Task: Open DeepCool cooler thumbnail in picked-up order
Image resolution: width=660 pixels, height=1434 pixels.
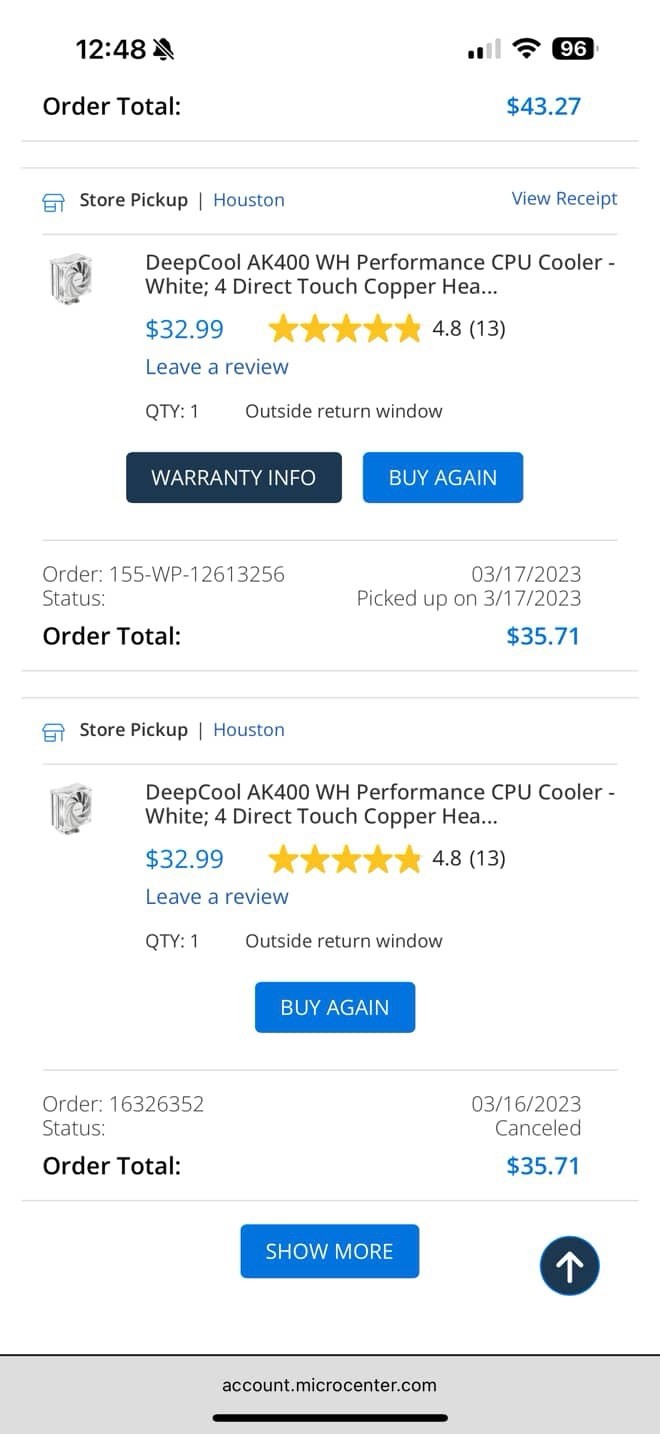Action: pyautogui.click(x=71, y=279)
